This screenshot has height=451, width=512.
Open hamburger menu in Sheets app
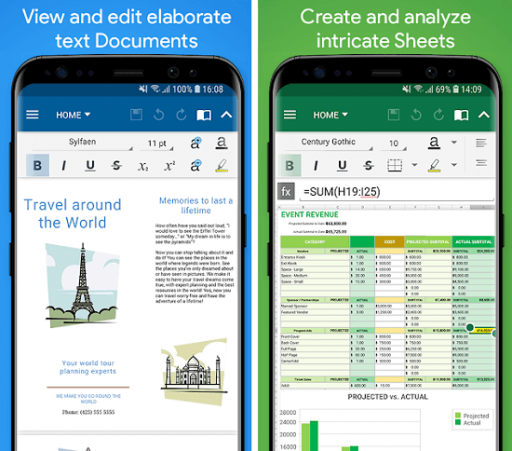[290, 115]
